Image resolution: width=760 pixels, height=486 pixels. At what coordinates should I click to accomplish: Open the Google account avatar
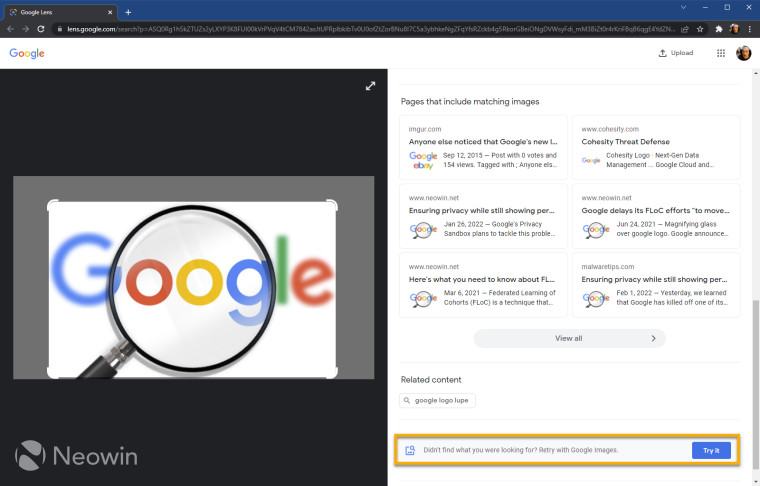744,53
